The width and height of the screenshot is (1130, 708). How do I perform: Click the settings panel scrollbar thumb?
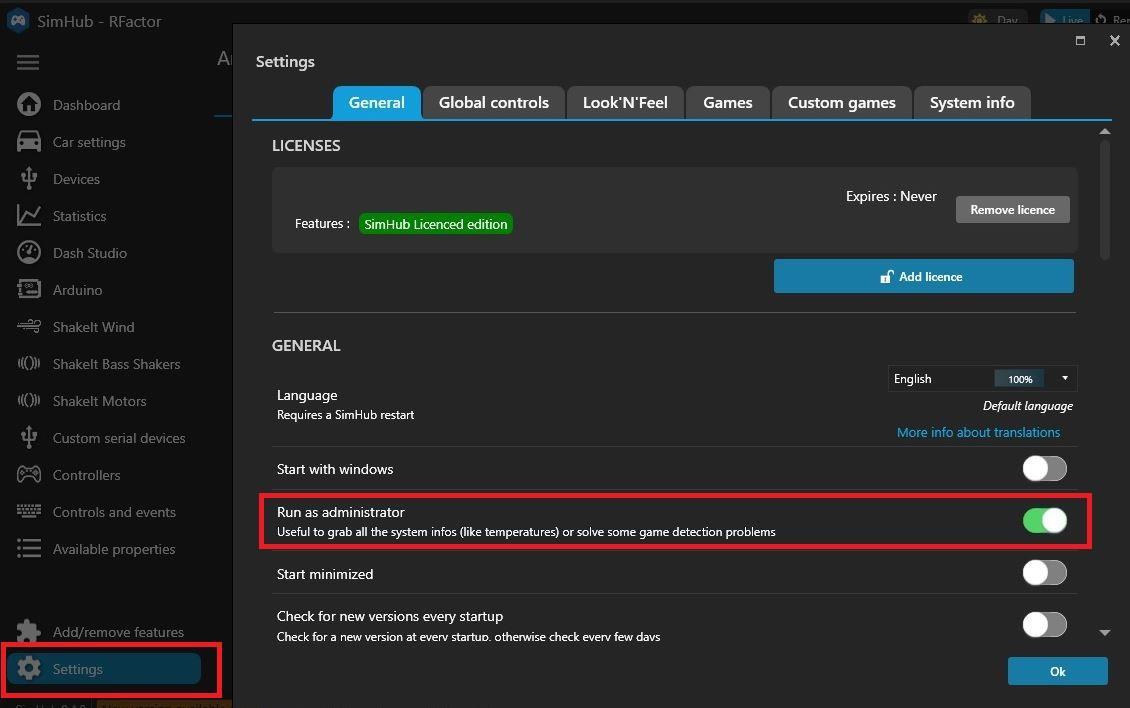coord(1104,198)
